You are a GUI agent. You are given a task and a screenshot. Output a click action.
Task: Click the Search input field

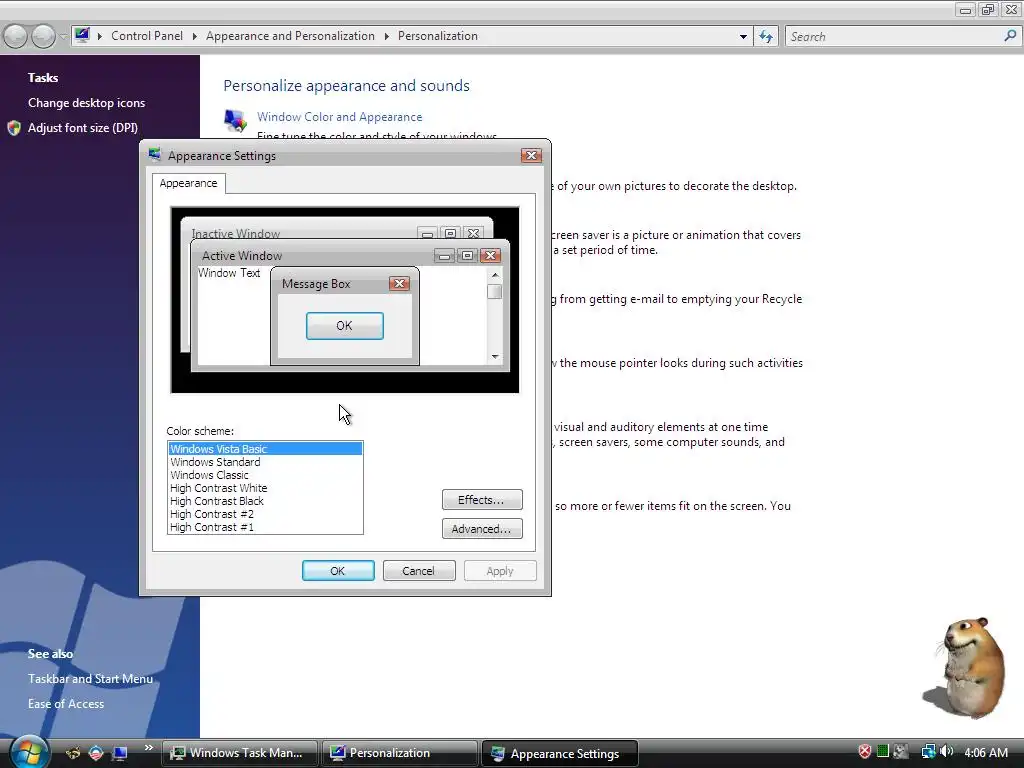coord(893,37)
